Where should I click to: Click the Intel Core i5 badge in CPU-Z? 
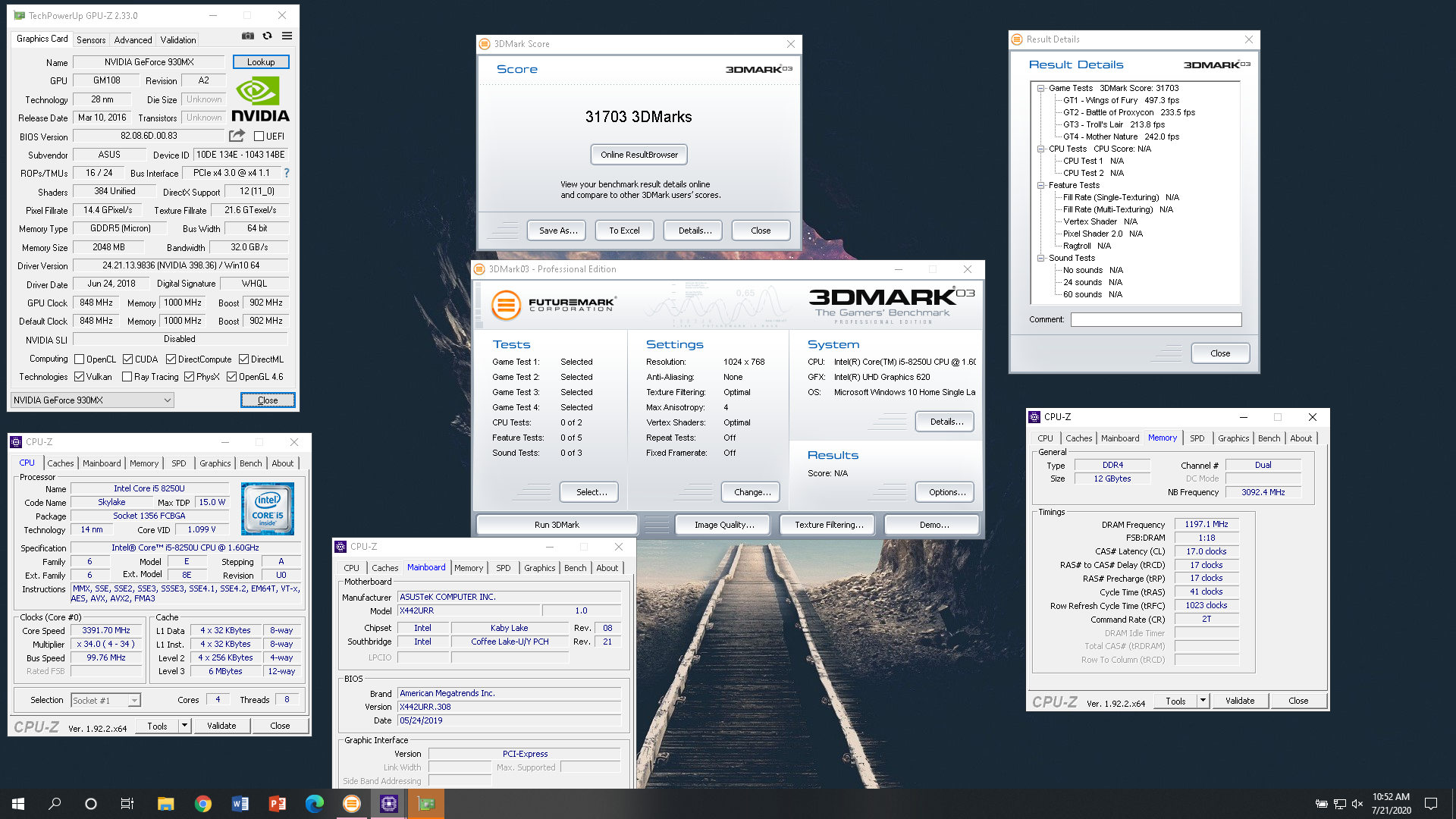coord(268,509)
